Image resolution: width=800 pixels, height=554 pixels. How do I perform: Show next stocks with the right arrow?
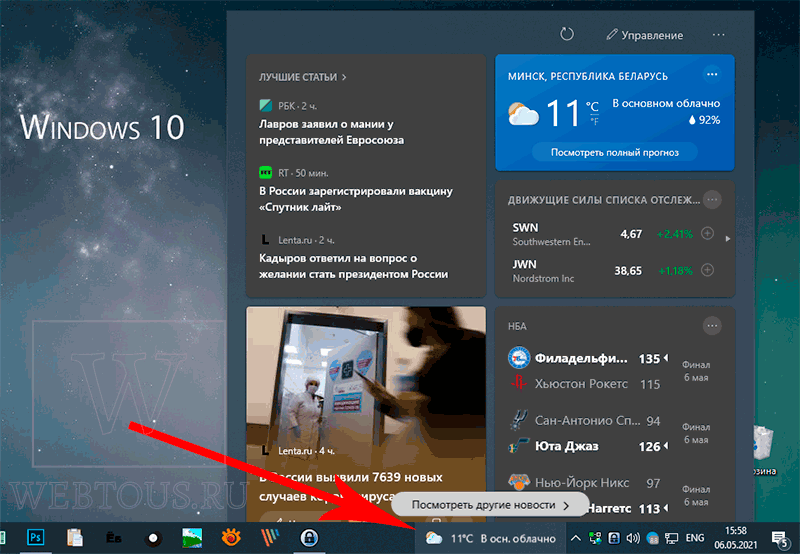point(728,239)
